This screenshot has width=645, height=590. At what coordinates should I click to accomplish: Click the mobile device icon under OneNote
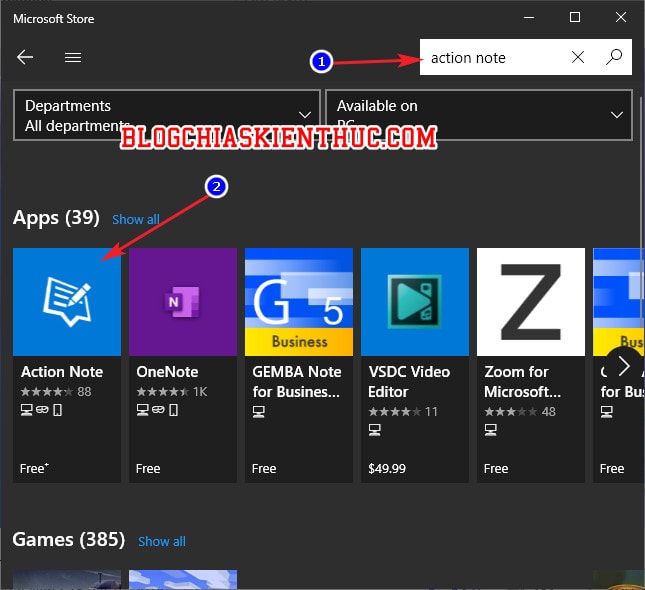174,410
